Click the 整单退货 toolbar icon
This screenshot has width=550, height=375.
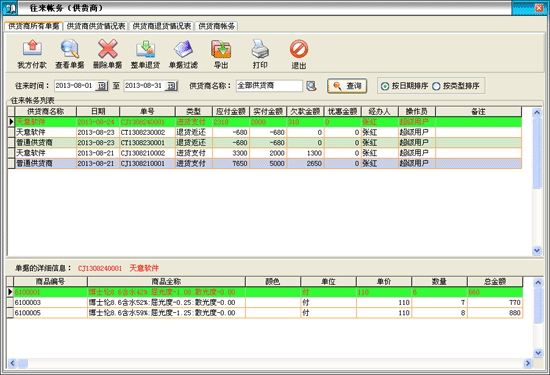click(x=146, y=49)
